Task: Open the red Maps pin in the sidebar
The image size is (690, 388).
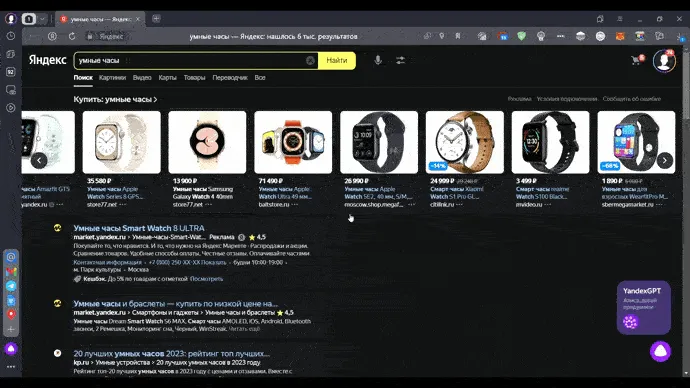Action: (11, 314)
